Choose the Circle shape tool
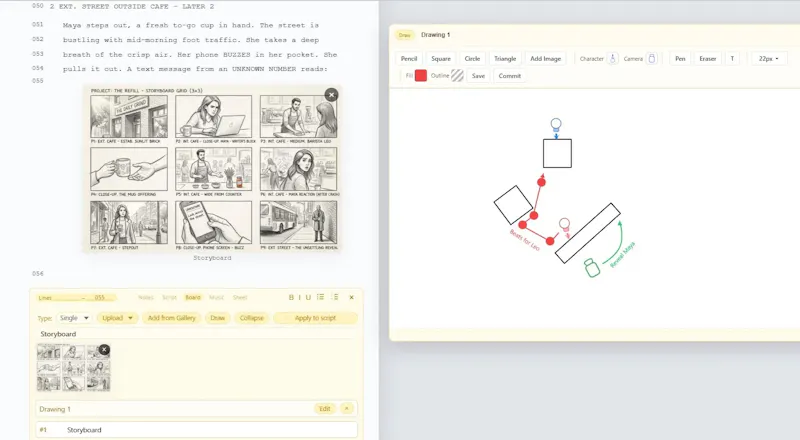 pos(472,59)
